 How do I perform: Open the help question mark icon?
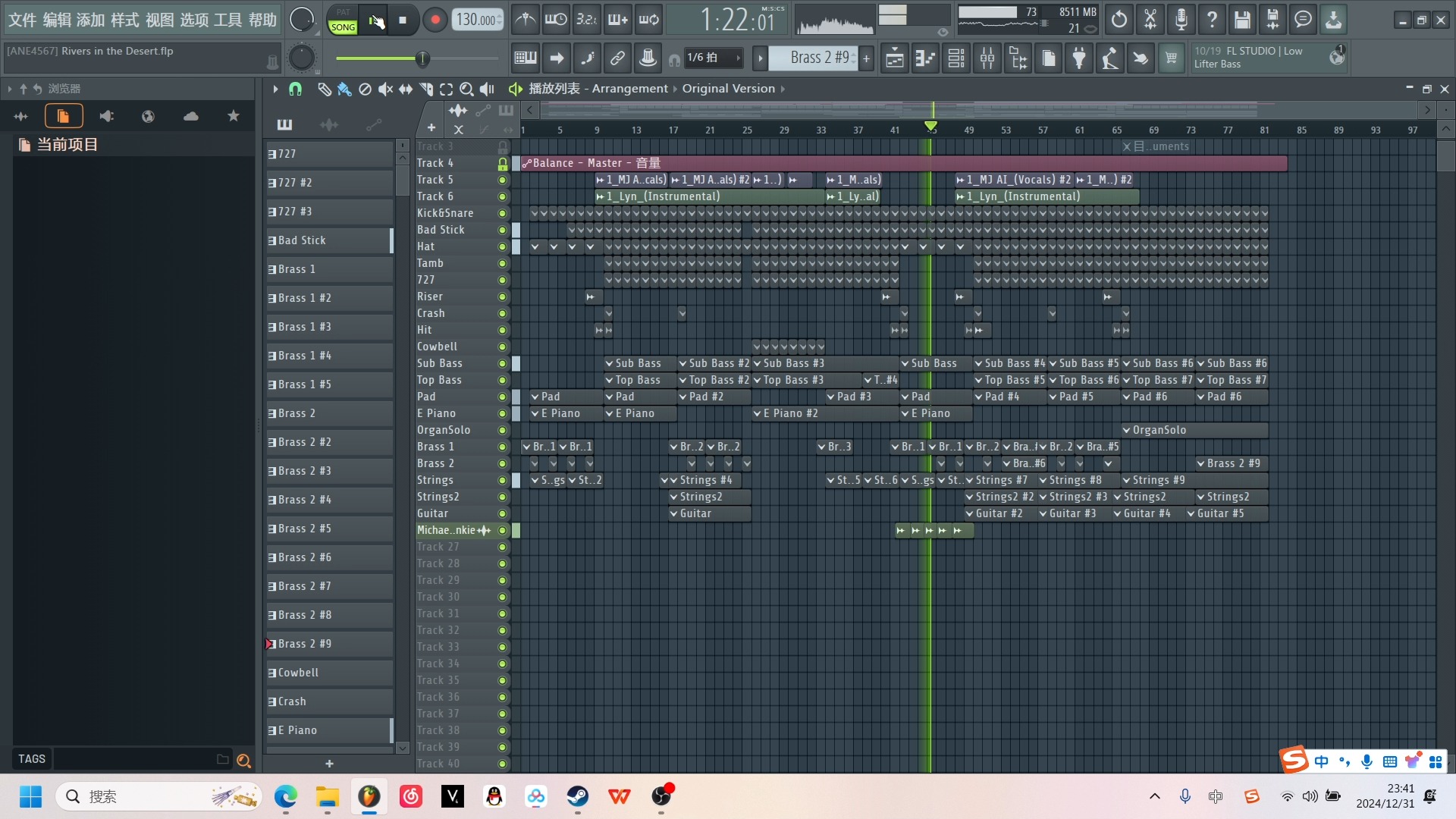pos(1212,20)
